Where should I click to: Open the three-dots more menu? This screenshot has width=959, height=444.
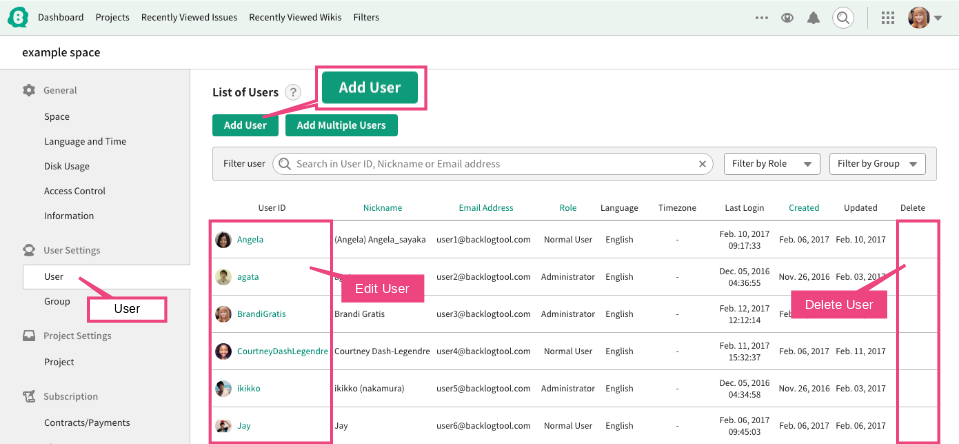click(x=761, y=18)
